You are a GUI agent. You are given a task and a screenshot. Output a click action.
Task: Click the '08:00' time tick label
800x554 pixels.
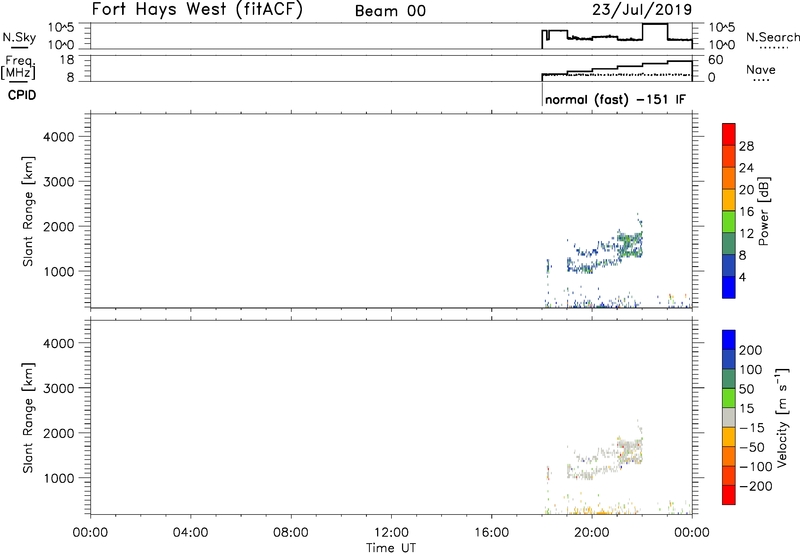[290, 533]
